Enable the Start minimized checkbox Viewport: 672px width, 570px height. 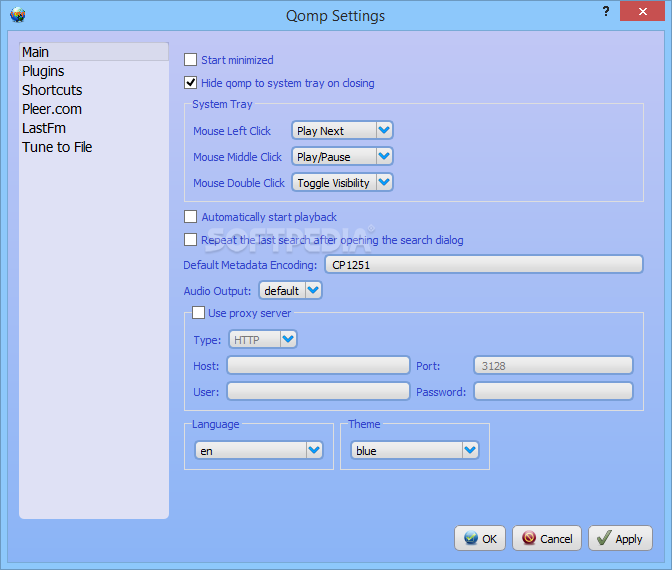point(190,60)
